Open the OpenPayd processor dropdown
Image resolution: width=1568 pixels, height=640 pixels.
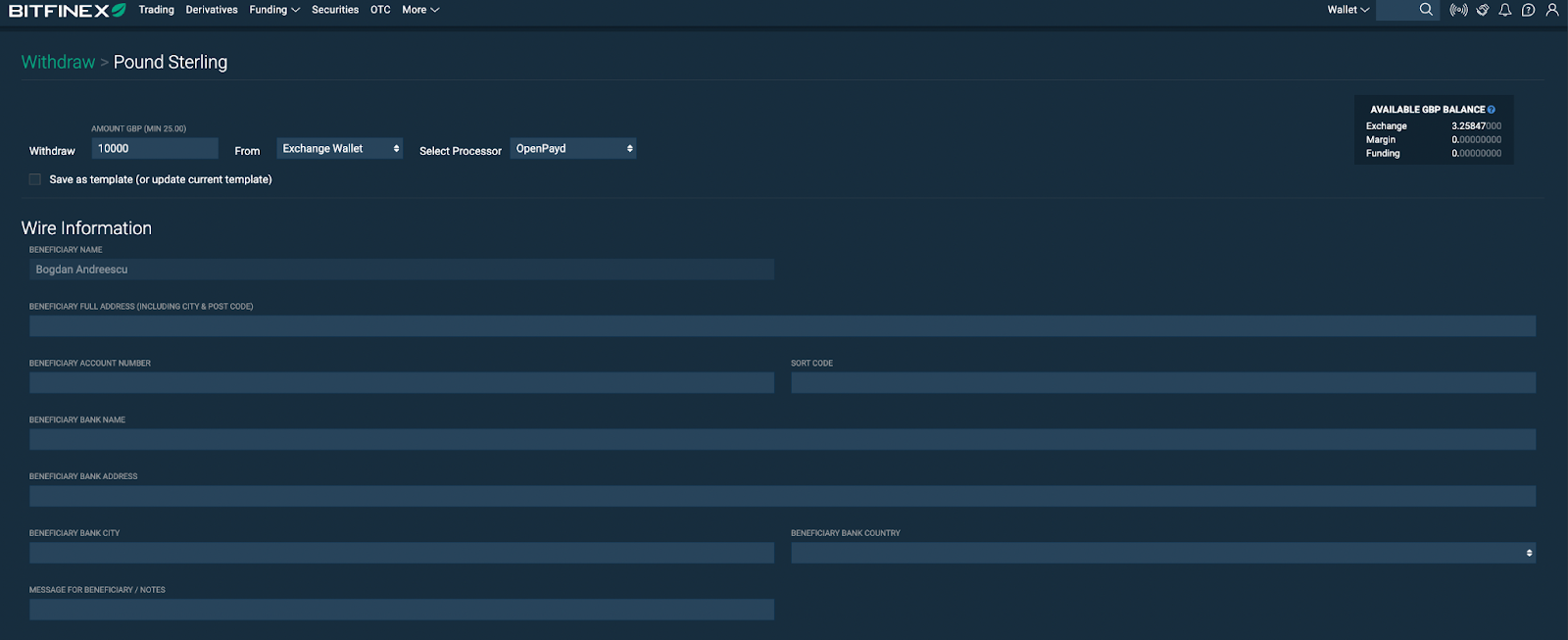point(573,148)
